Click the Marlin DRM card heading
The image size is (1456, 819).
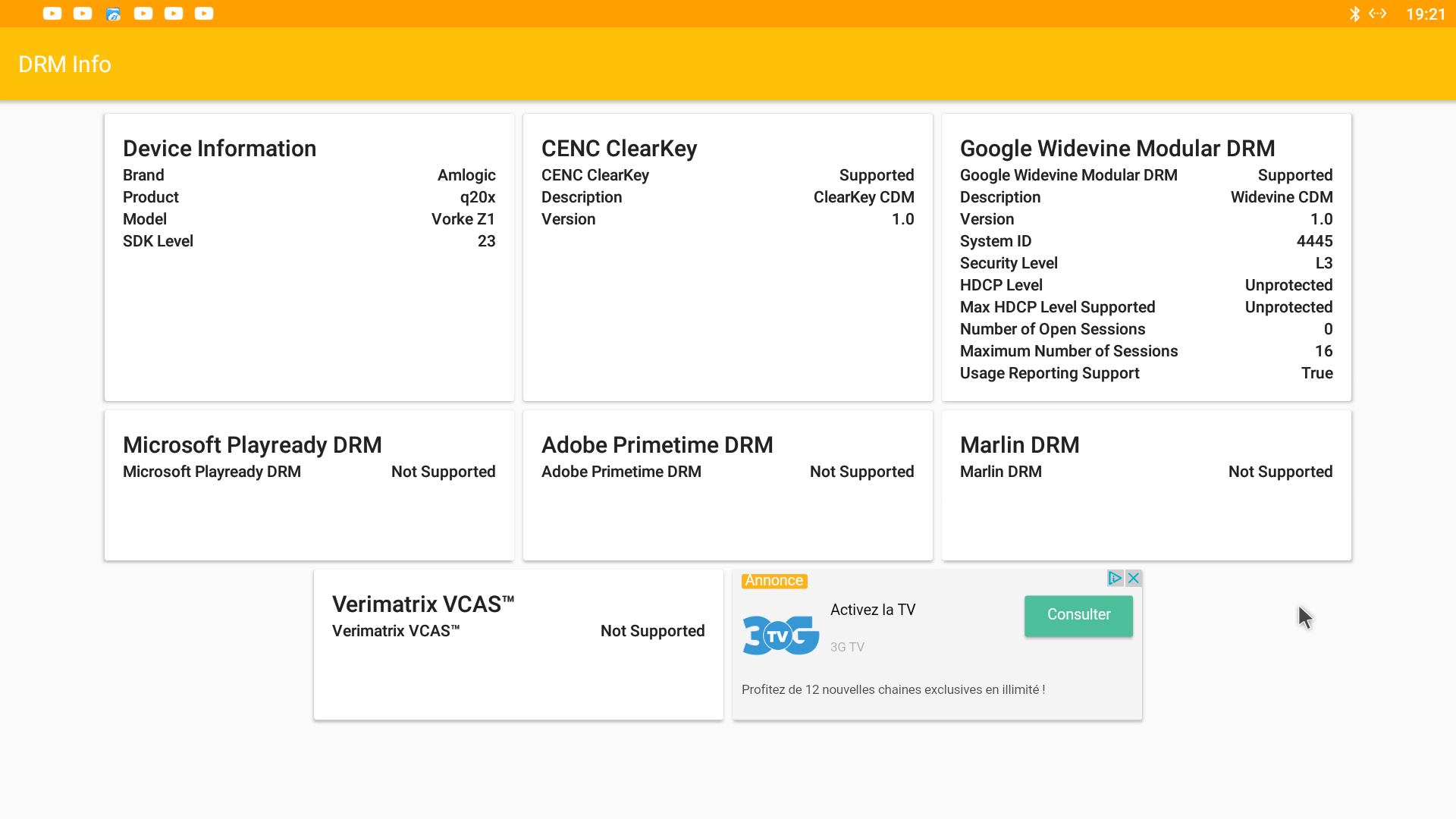[1019, 445]
